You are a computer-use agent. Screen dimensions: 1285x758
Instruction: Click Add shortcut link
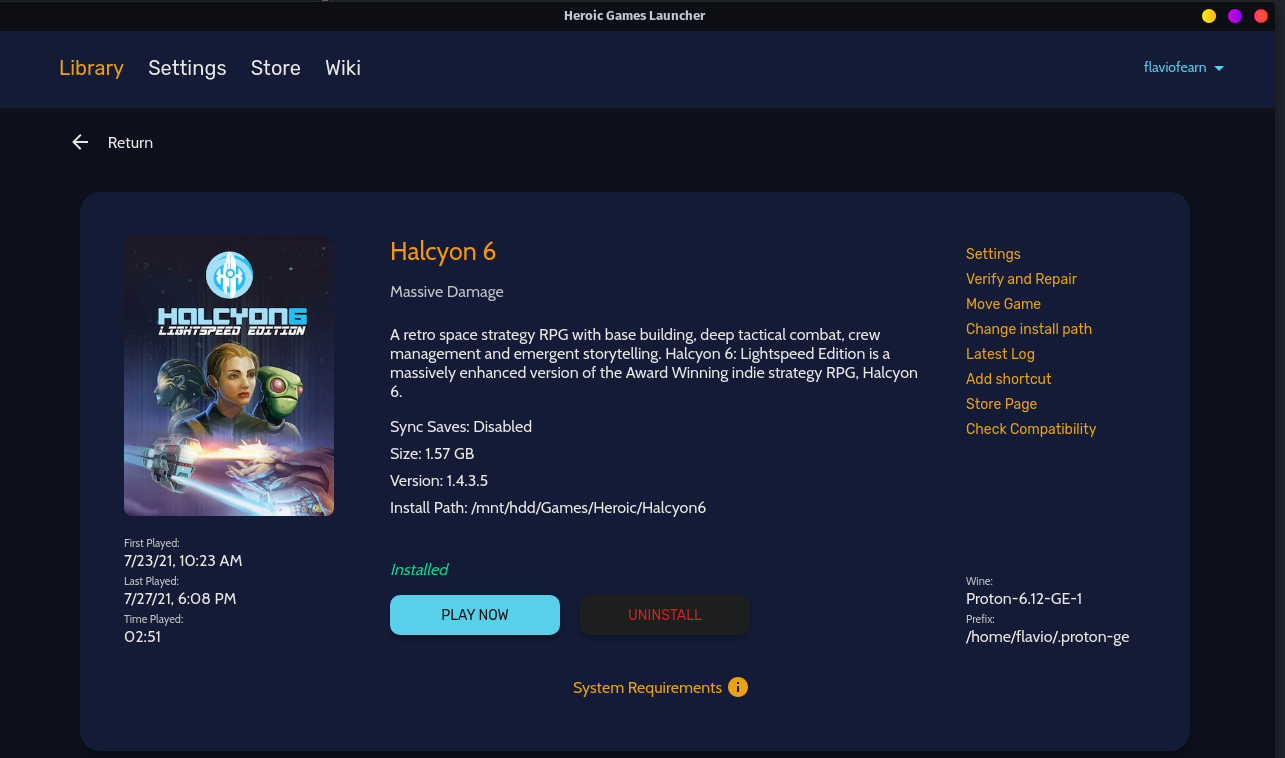1008,379
